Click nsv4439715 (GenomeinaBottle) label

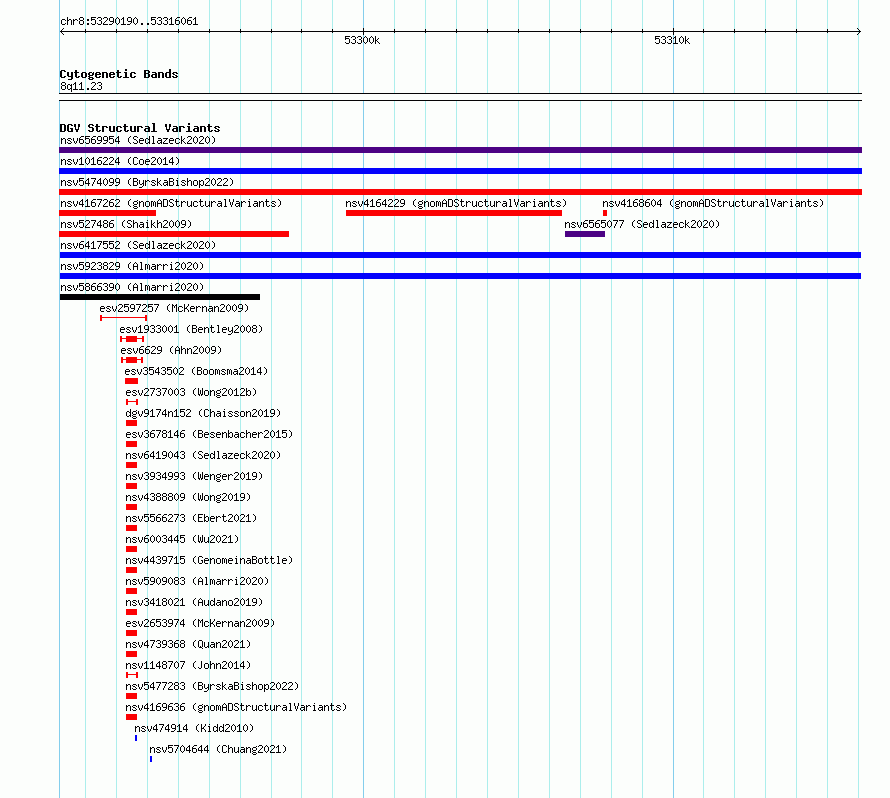(209, 560)
